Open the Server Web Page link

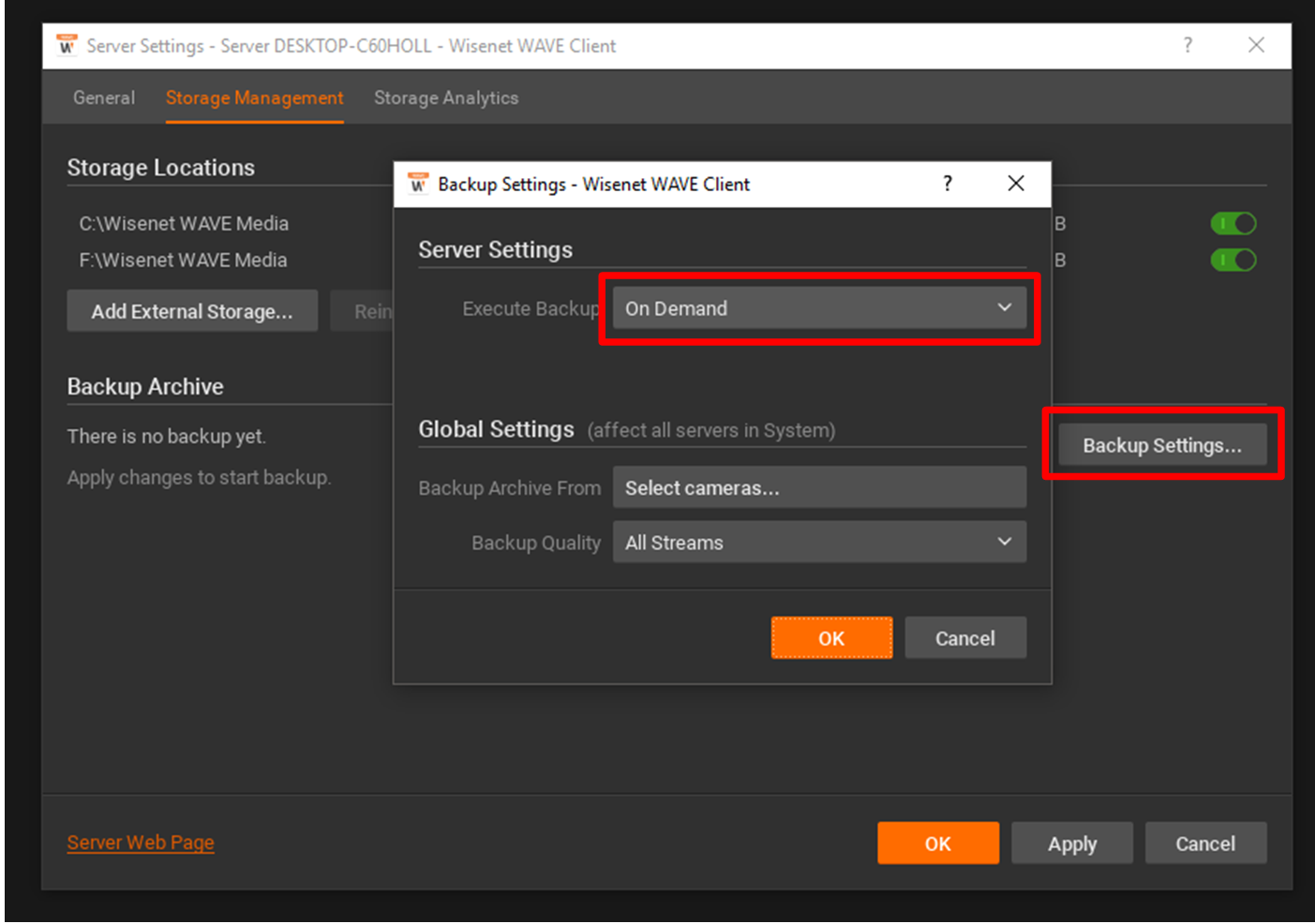click(141, 842)
